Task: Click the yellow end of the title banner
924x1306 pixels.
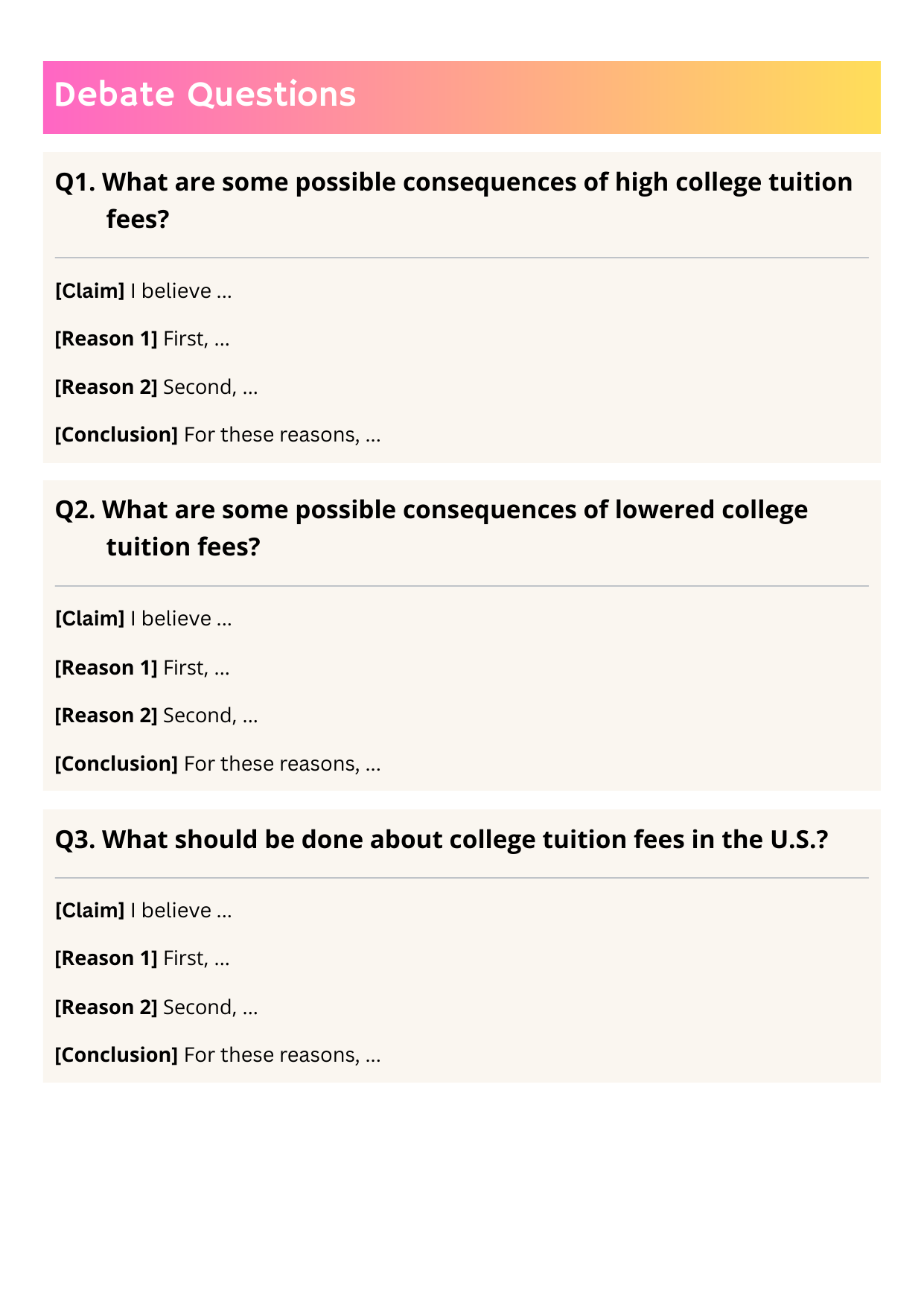Action: click(x=856, y=98)
